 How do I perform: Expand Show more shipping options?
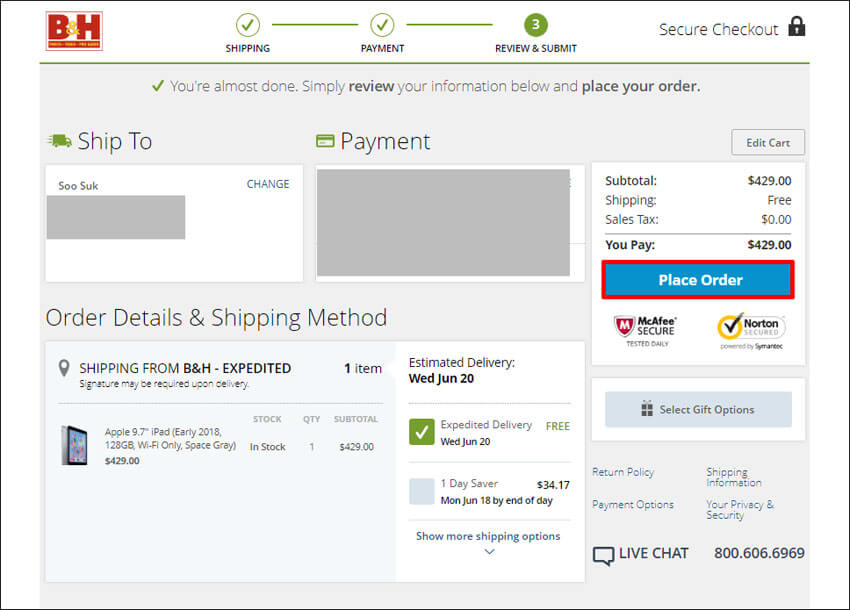[x=488, y=536]
